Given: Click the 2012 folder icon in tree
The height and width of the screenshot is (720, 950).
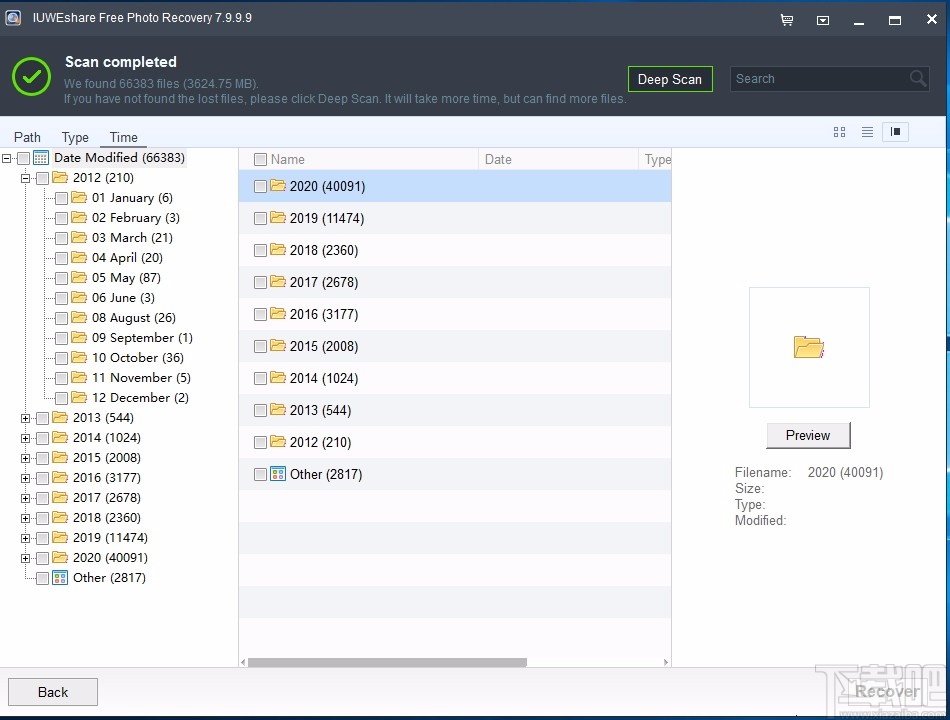Looking at the screenshot, I should (59, 178).
